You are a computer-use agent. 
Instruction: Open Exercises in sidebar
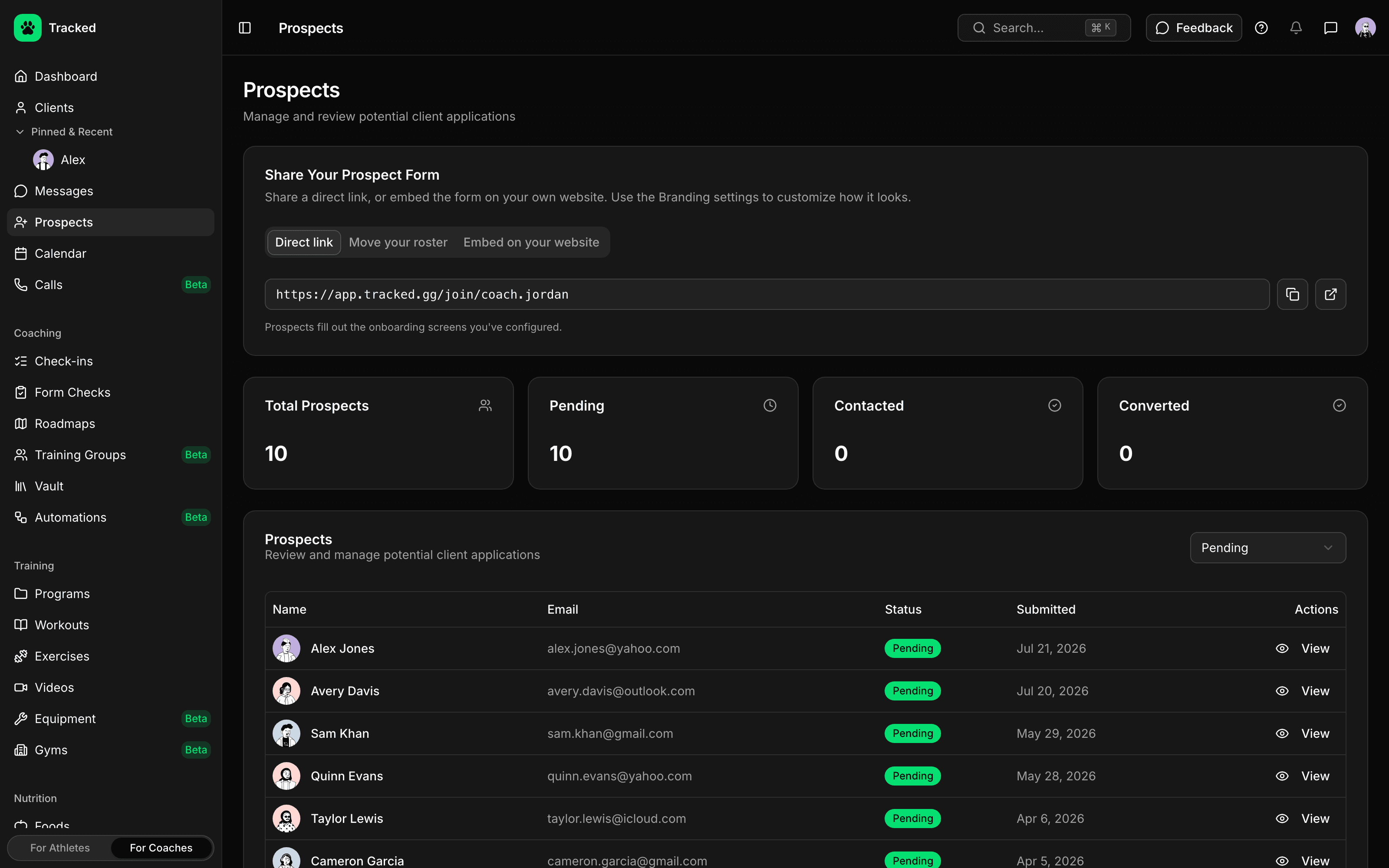click(110, 656)
